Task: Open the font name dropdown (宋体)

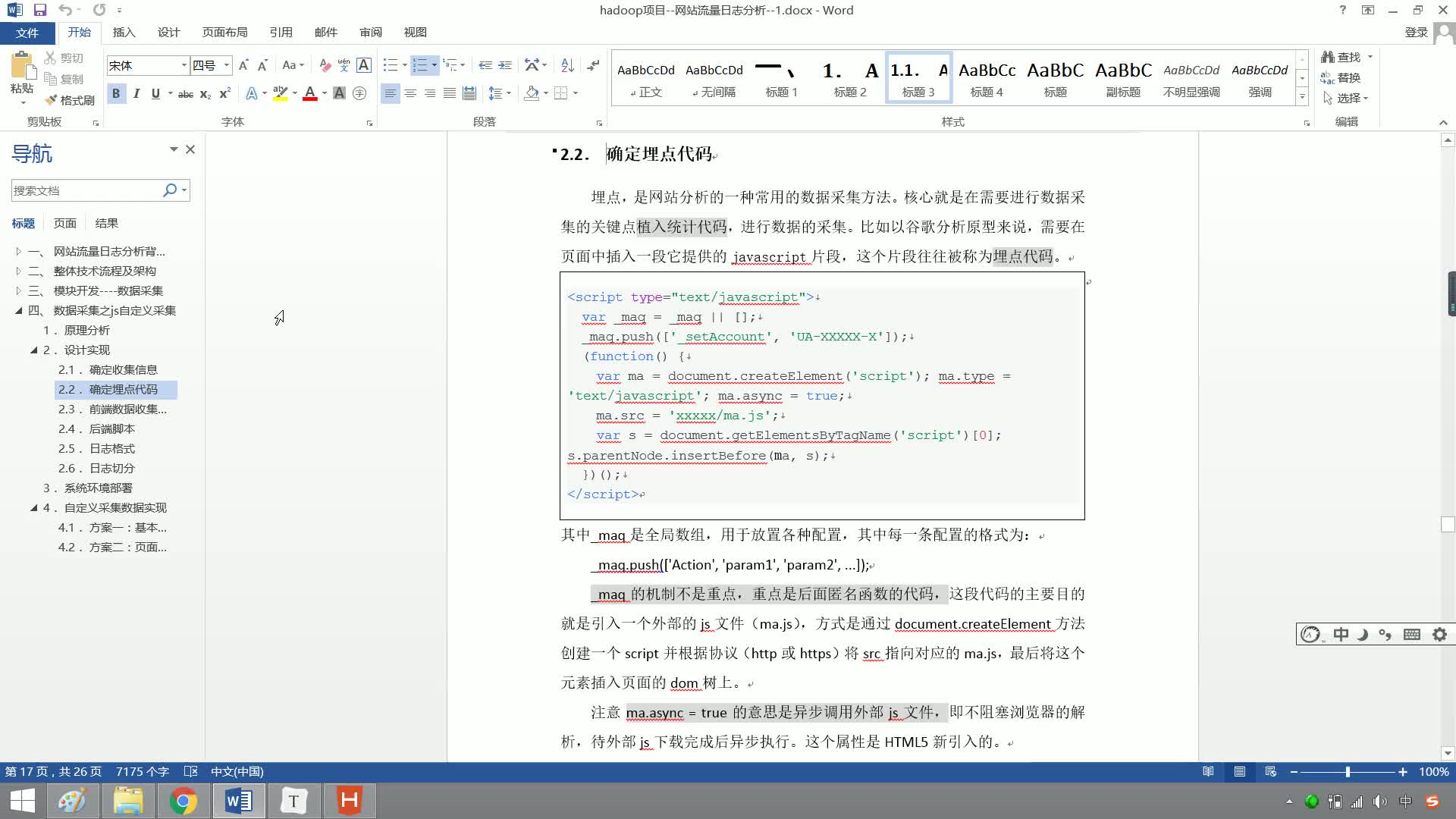Action: [x=184, y=65]
